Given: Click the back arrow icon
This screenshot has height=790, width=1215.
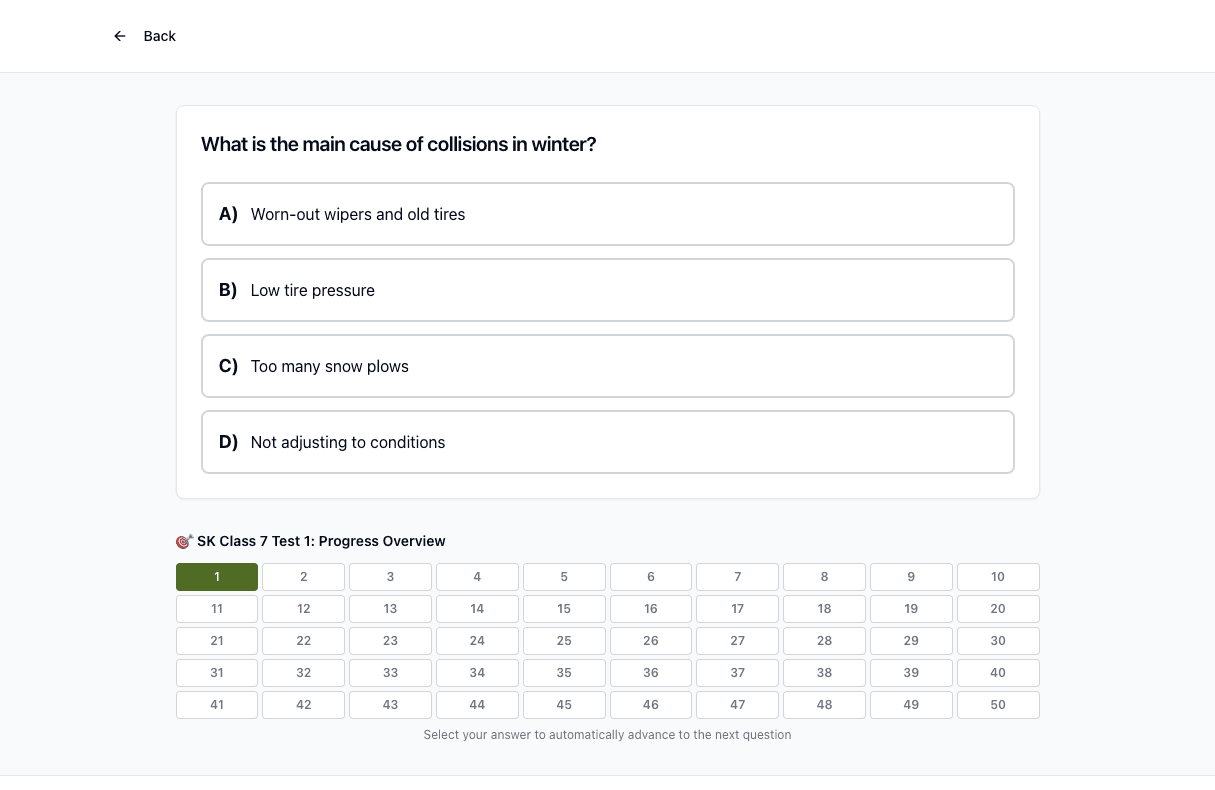Looking at the screenshot, I should tap(120, 36).
